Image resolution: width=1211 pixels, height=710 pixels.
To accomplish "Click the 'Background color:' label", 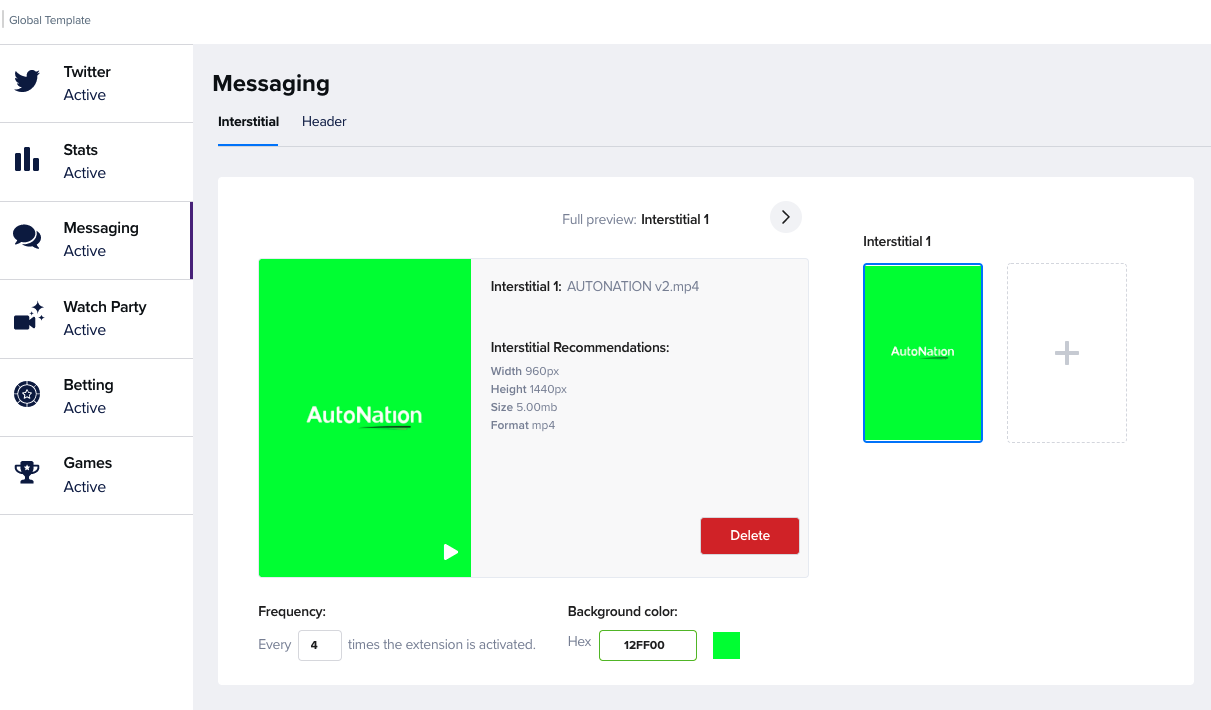I will (x=623, y=611).
